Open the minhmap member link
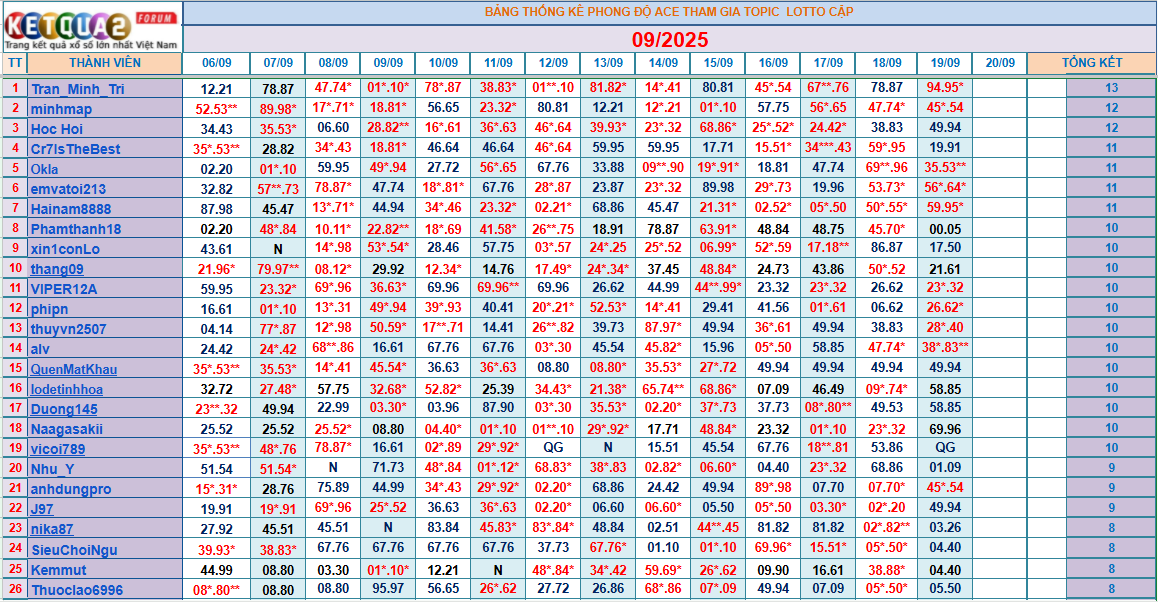 [x=61, y=109]
